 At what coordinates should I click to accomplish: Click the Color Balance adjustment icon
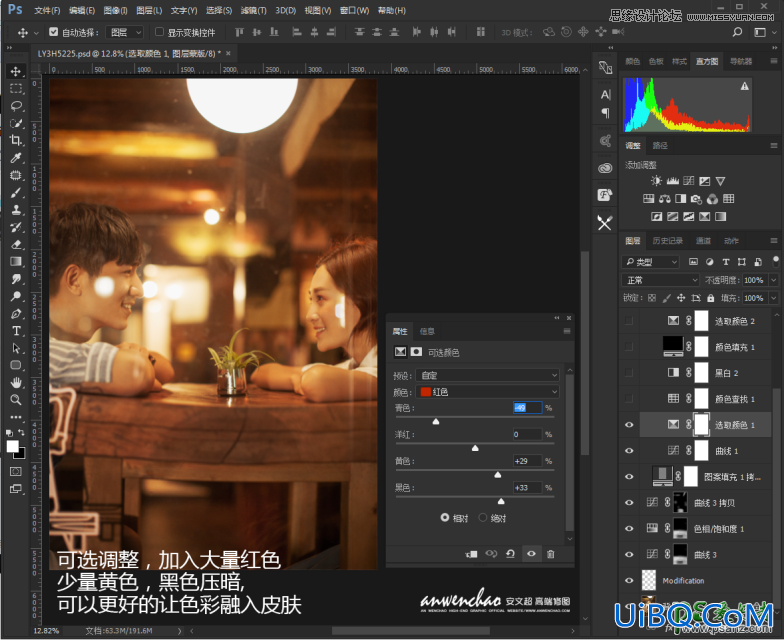tap(664, 199)
